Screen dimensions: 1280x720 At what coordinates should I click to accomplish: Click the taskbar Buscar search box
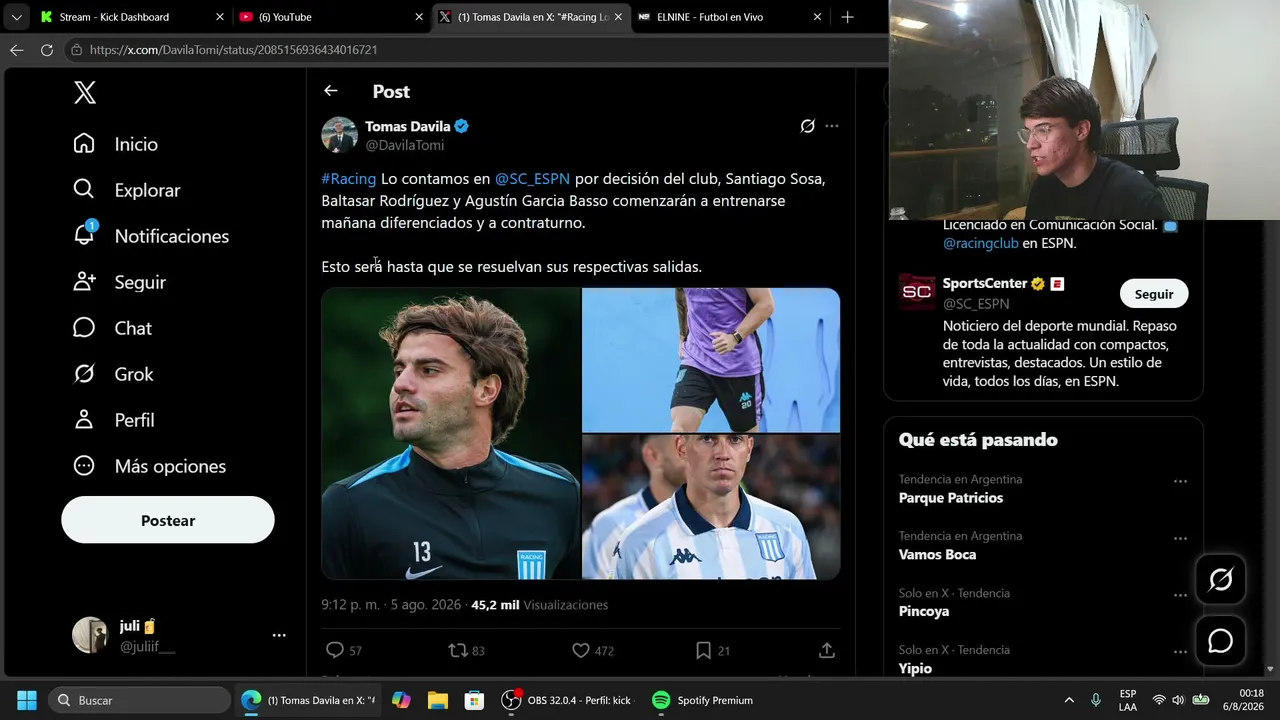[x=139, y=700]
